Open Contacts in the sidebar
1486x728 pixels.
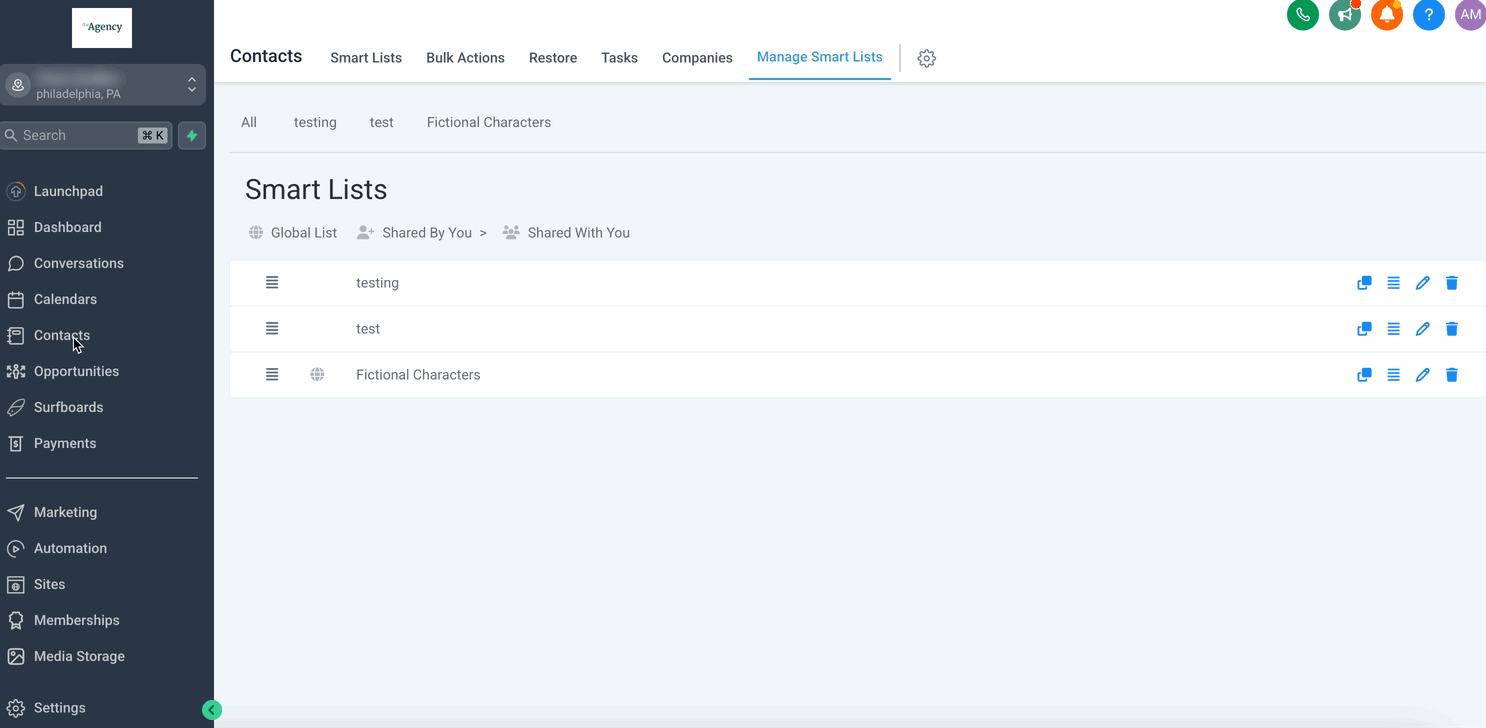62,335
